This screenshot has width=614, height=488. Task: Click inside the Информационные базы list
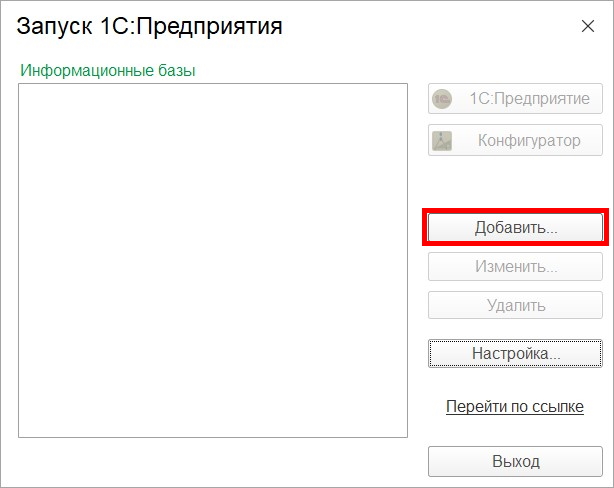point(213,260)
